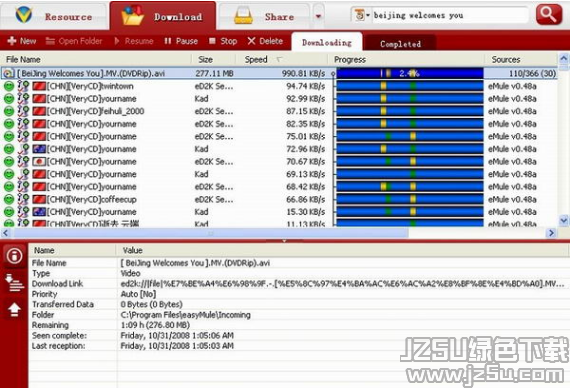Open the search type dropdown next to search box
Screen dimensions: 570x388
click(362, 15)
